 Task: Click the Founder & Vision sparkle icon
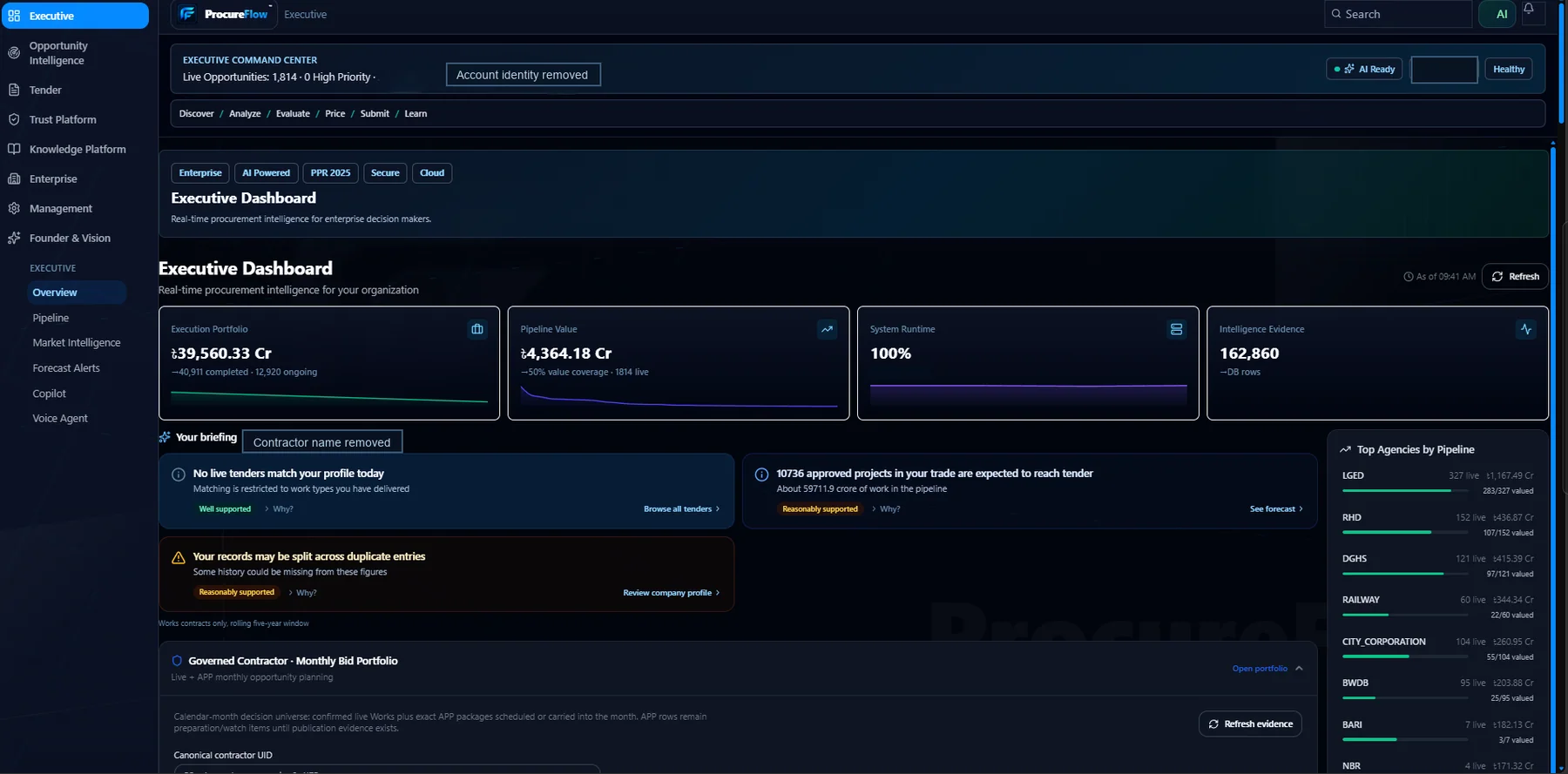14,238
